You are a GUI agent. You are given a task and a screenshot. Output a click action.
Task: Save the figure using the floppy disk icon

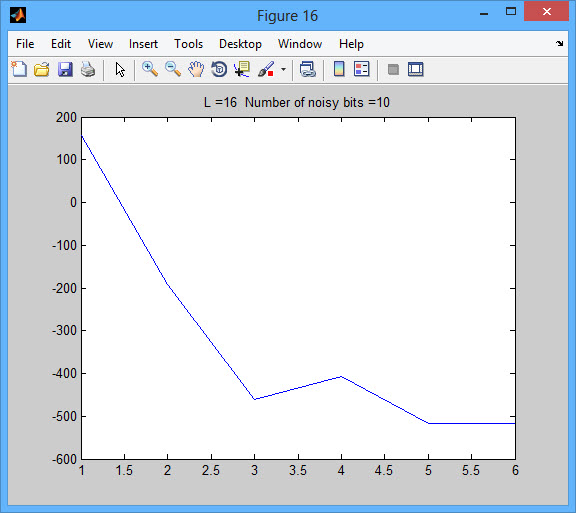click(65, 69)
